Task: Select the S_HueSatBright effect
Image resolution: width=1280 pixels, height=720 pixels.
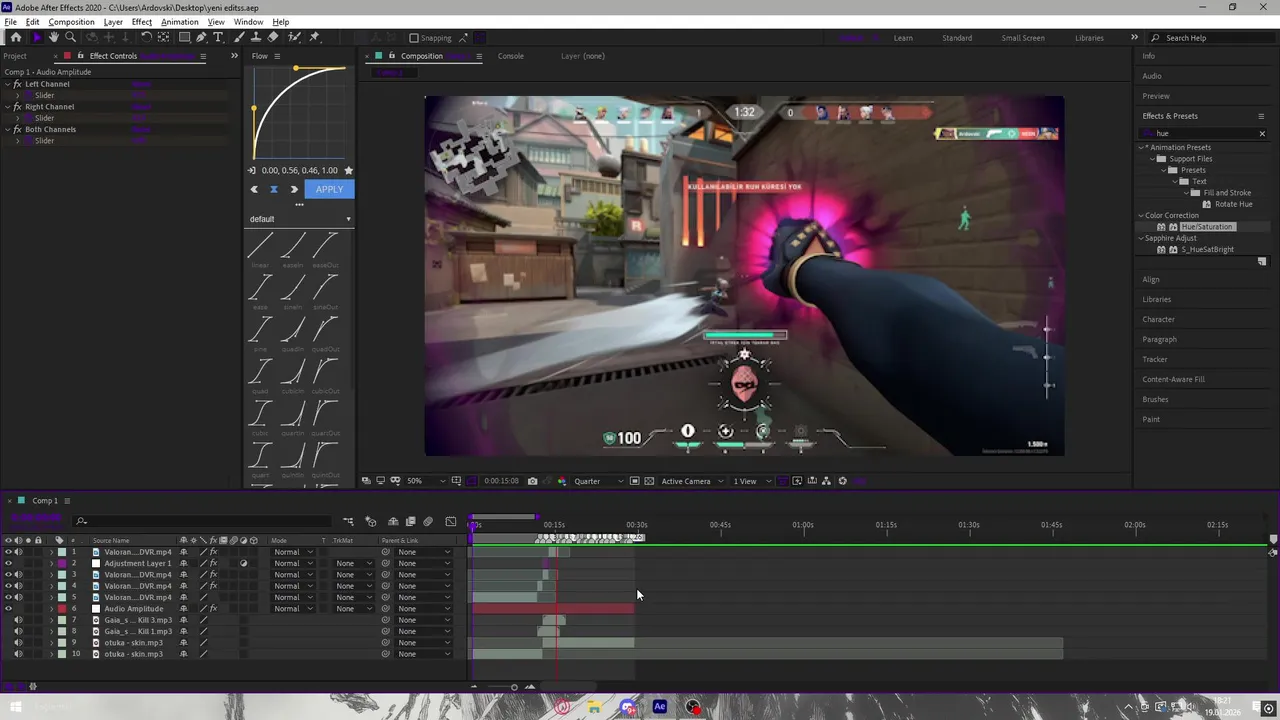Action: (1207, 250)
